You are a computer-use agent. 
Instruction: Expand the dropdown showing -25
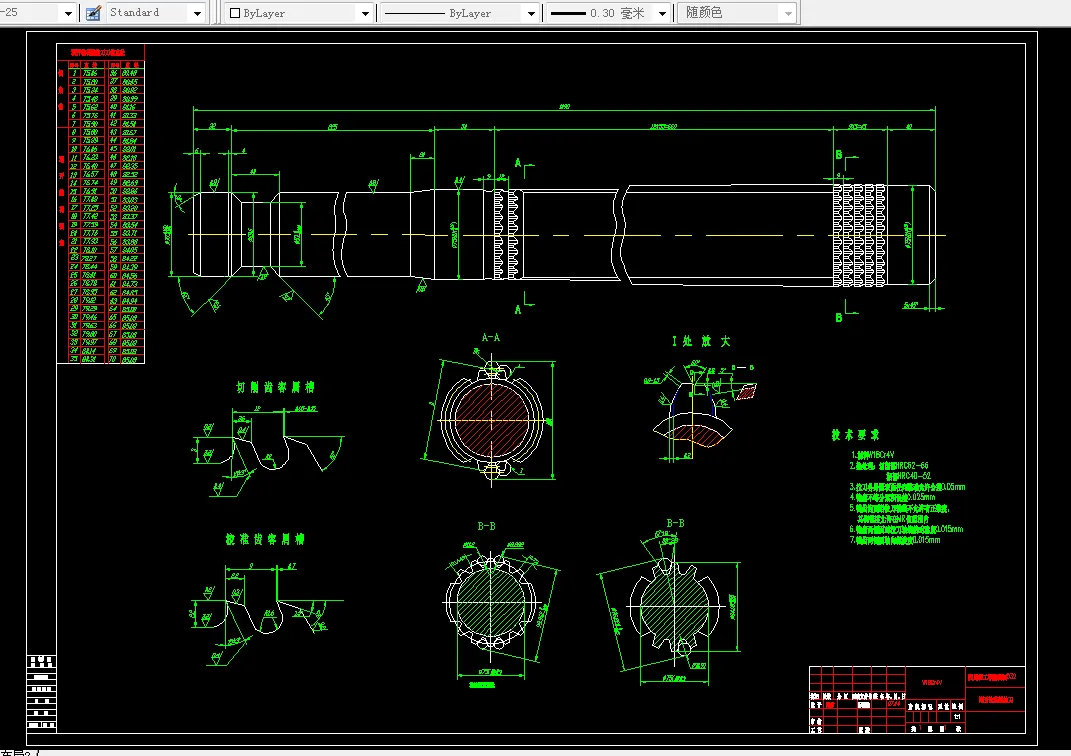point(68,13)
